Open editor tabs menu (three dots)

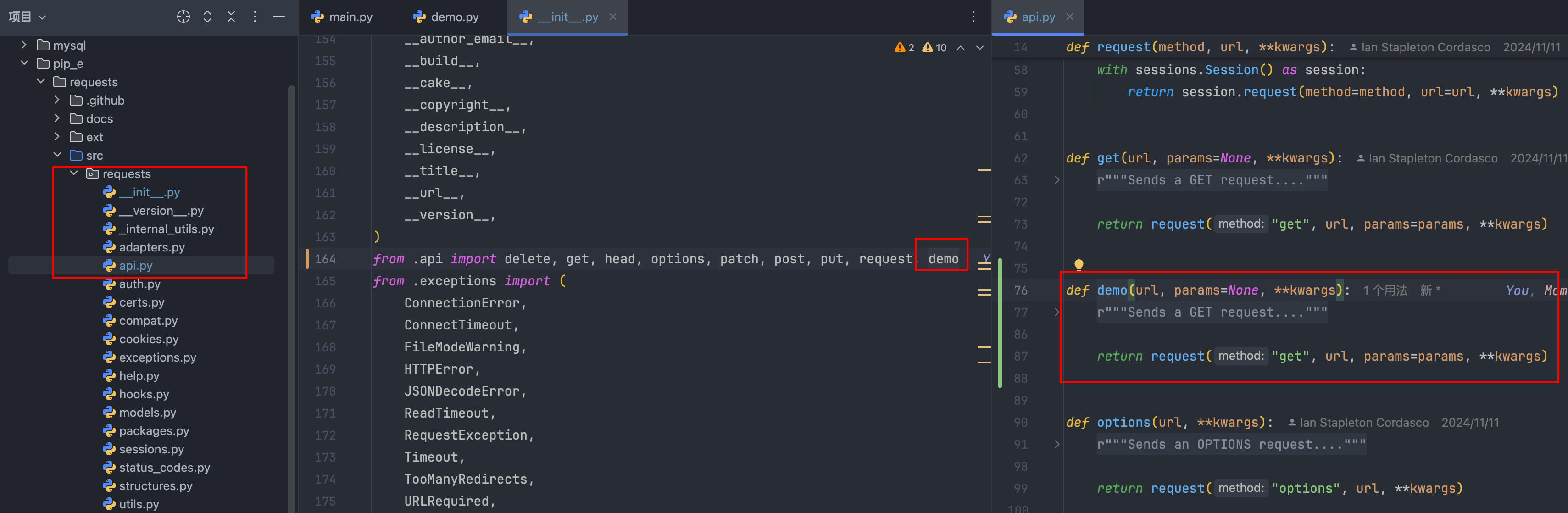click(x=973, y=17)
